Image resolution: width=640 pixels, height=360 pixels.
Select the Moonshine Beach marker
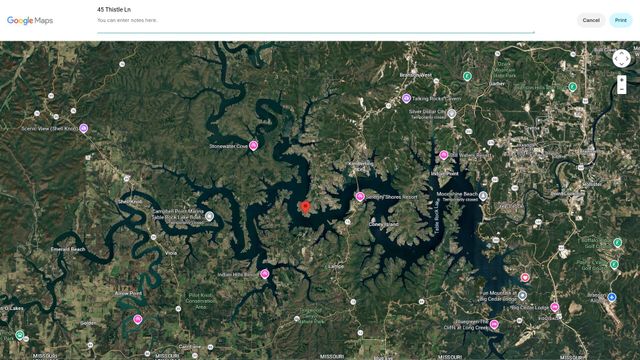pyautogui.click(x=483, y=196)
